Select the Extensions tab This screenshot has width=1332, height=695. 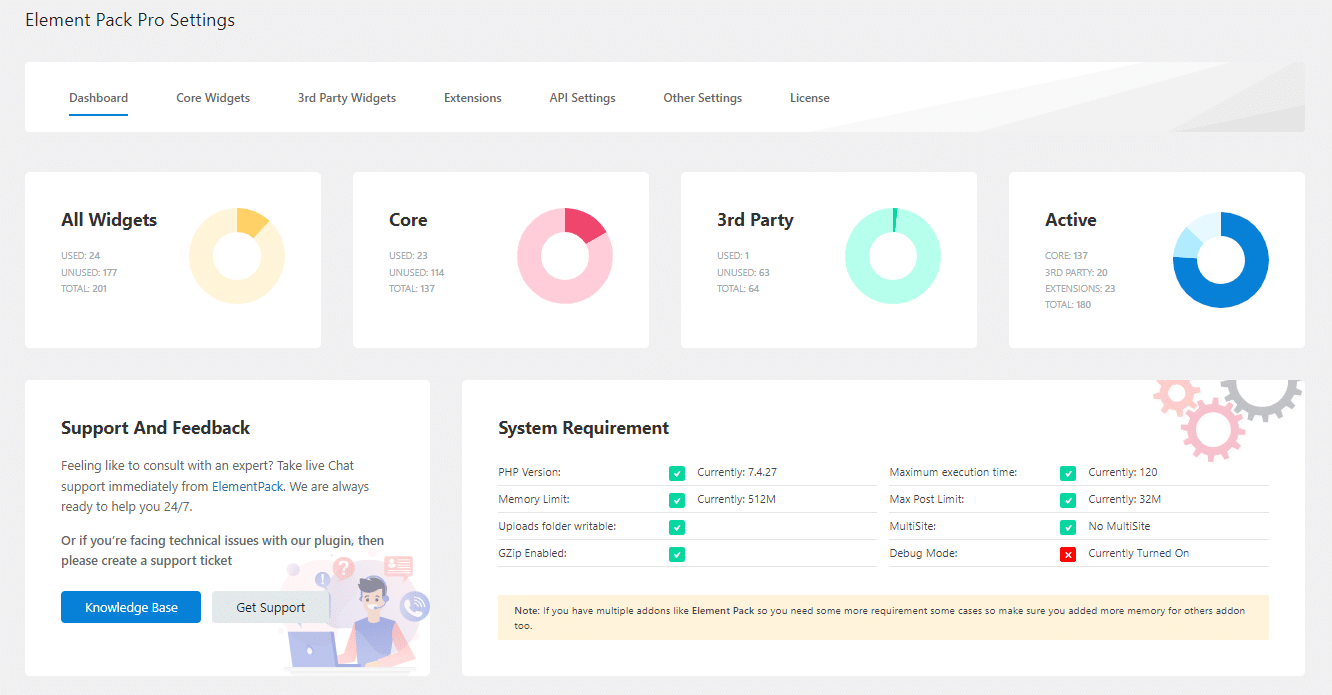click(472, 97)
